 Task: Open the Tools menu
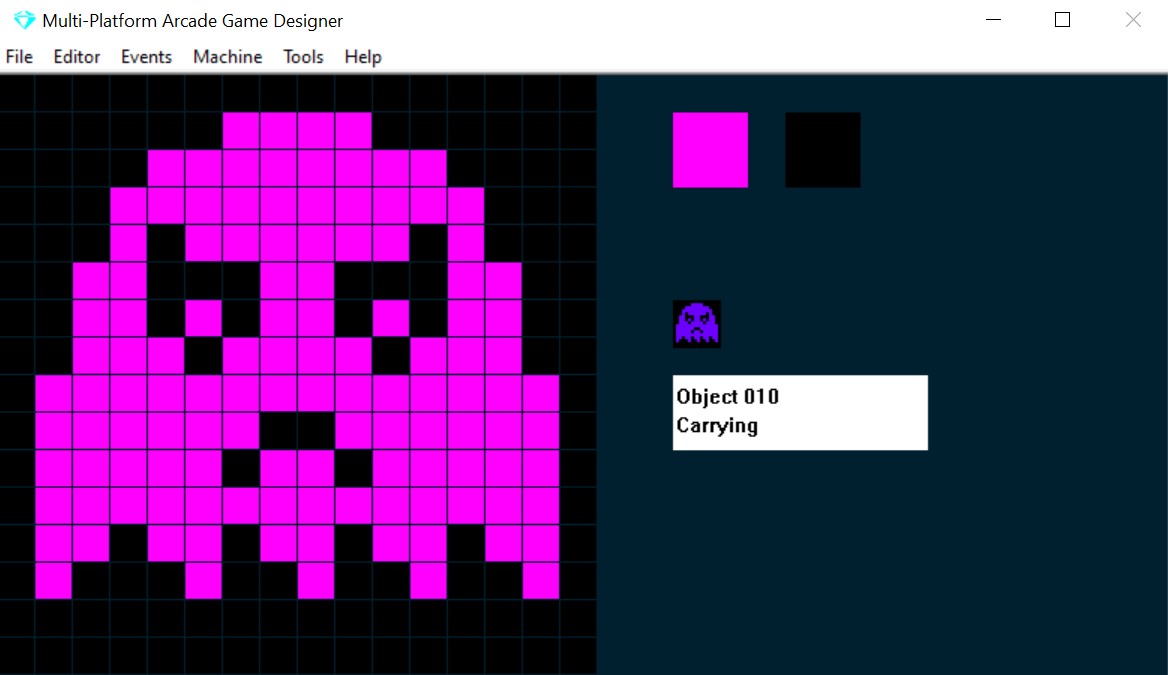click(303, 57)
